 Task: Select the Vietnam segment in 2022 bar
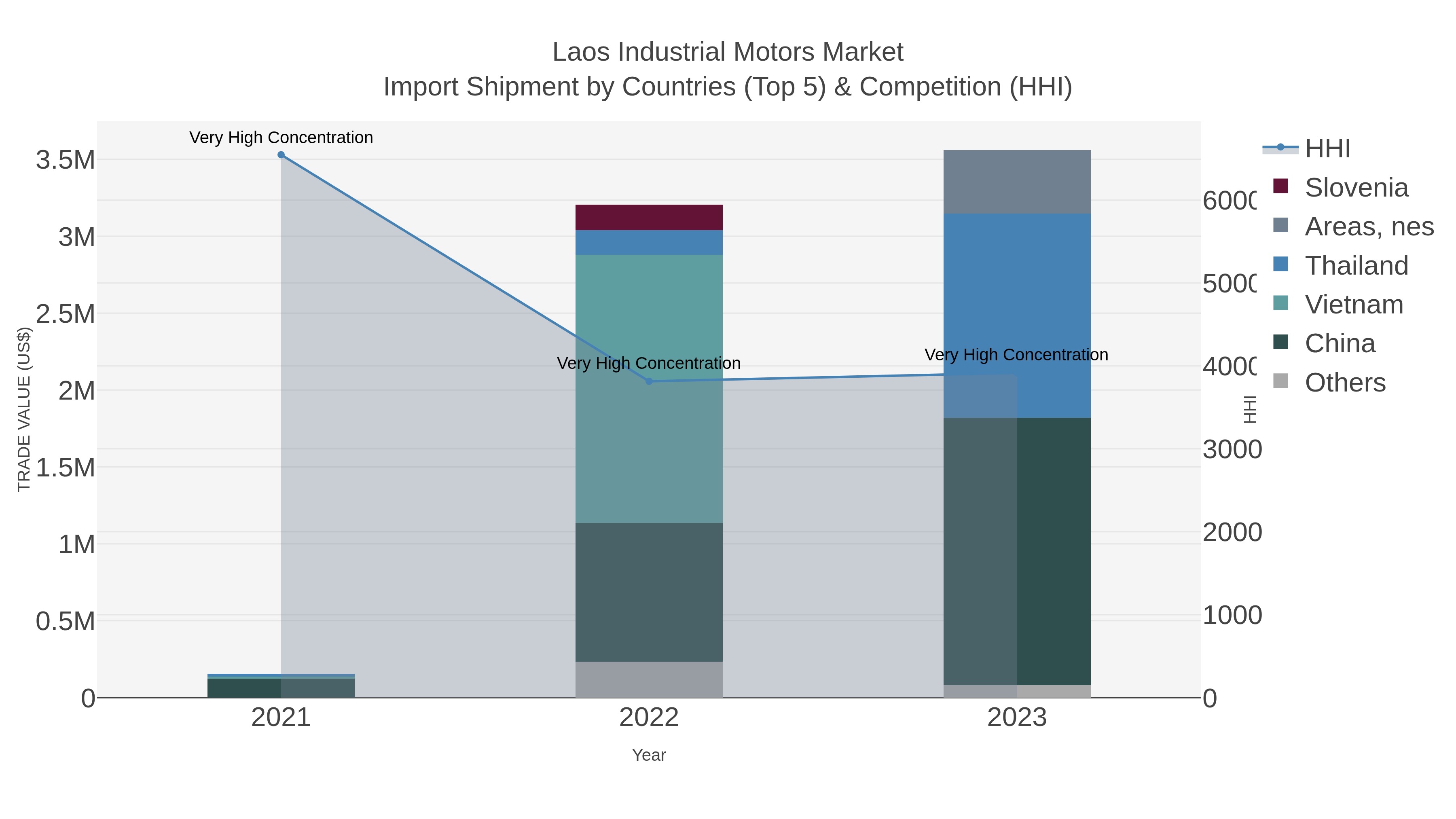[x=649, y=389]
